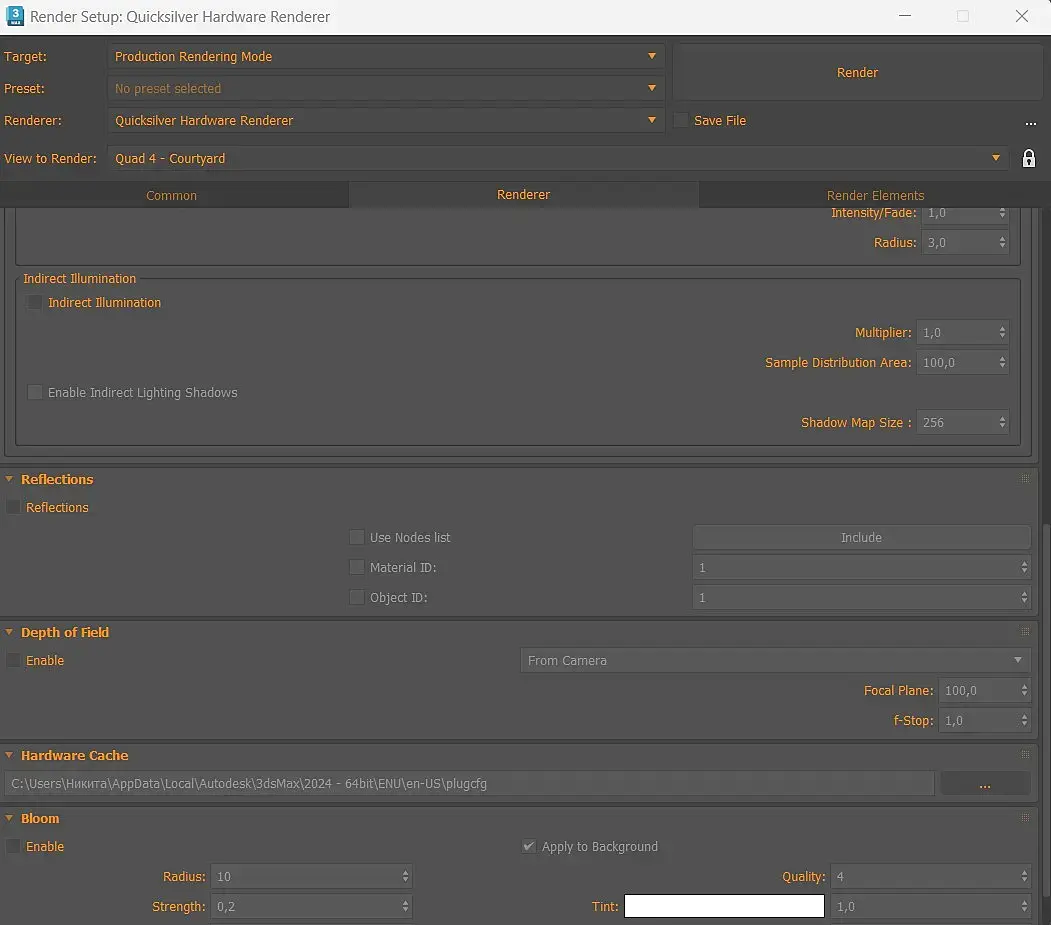Enable the Reflections checkbox

click(13, 507)
